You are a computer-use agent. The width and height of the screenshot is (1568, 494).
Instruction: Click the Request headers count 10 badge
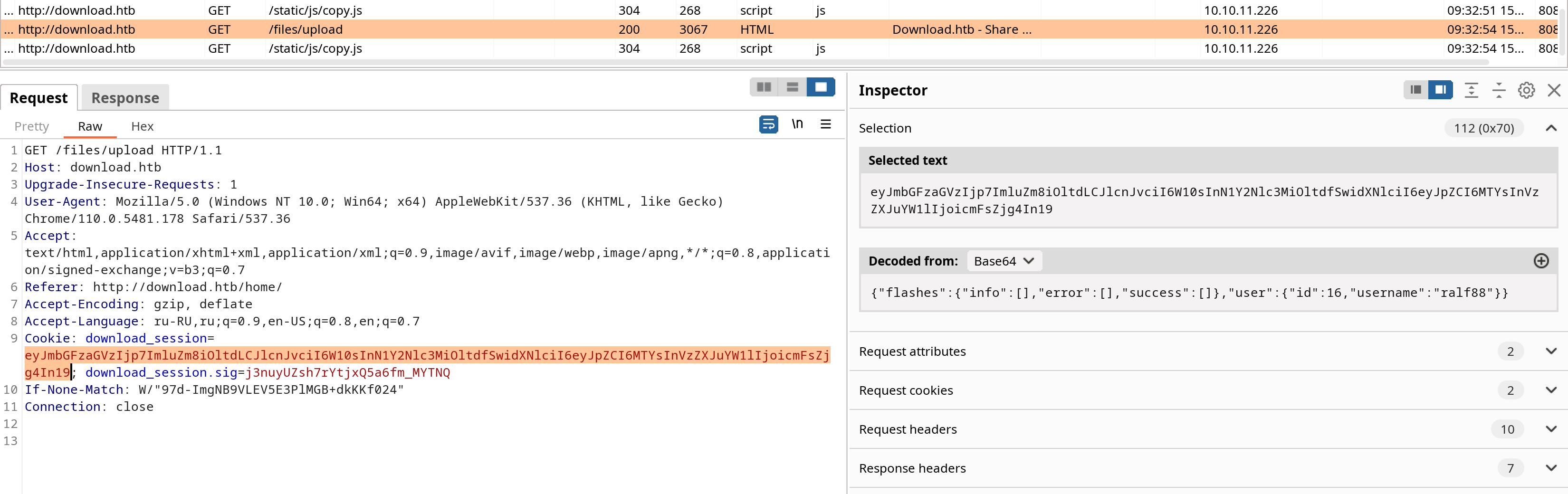1507,429
